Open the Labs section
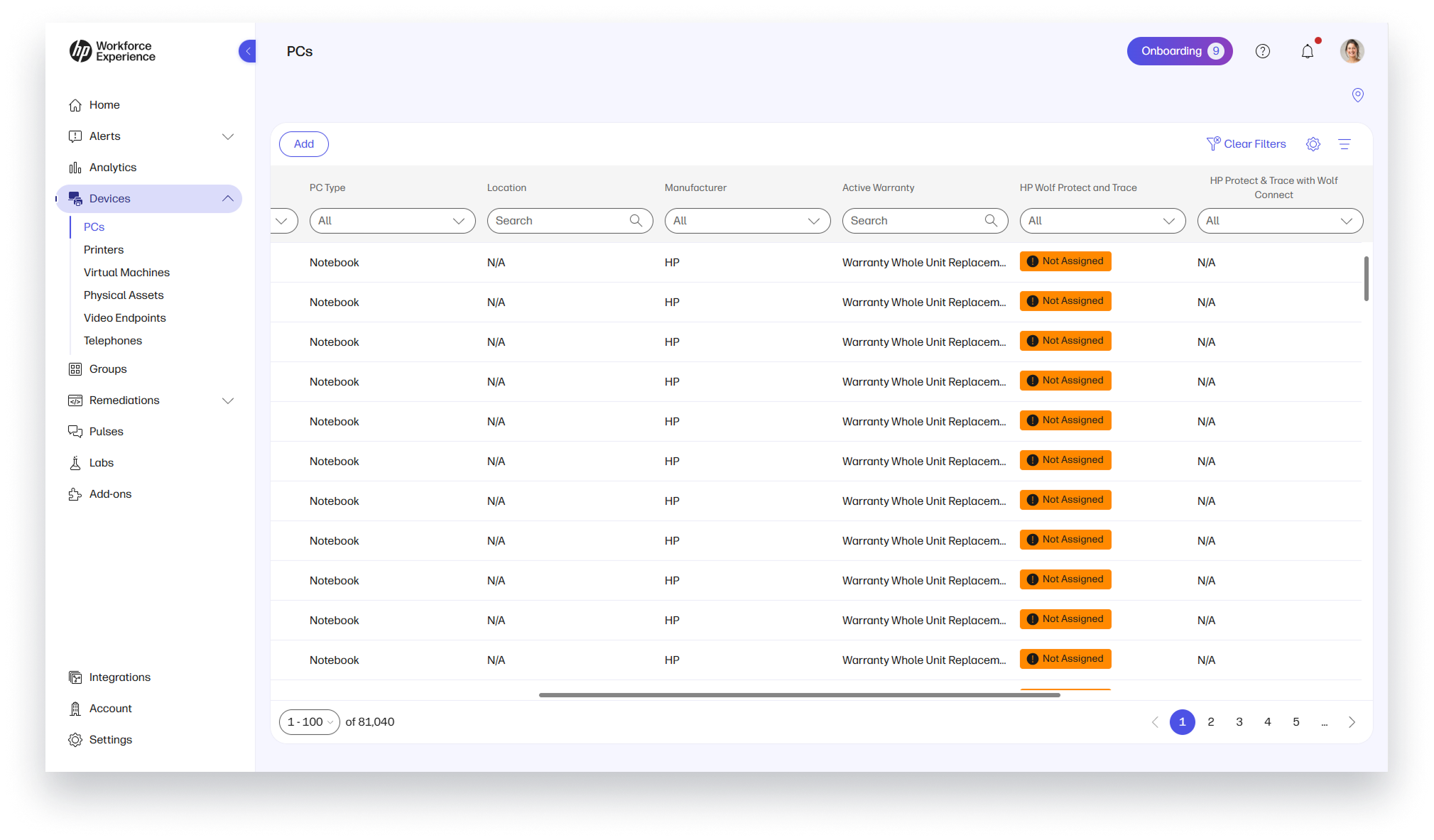The height and width of the screenshot is (840, 1434). click(101, 462)
